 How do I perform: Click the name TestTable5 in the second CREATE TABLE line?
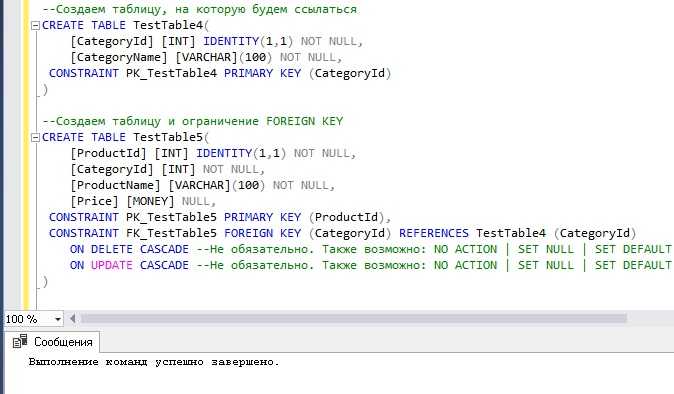click(x=168, y=137)
